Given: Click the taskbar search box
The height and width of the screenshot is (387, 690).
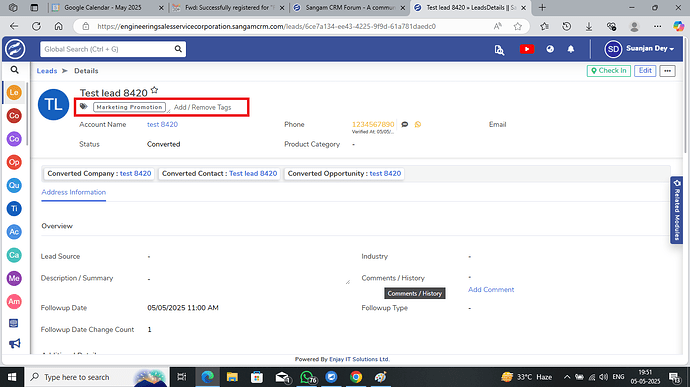Looking at the screenshot, I should click(x=96, y=377).
